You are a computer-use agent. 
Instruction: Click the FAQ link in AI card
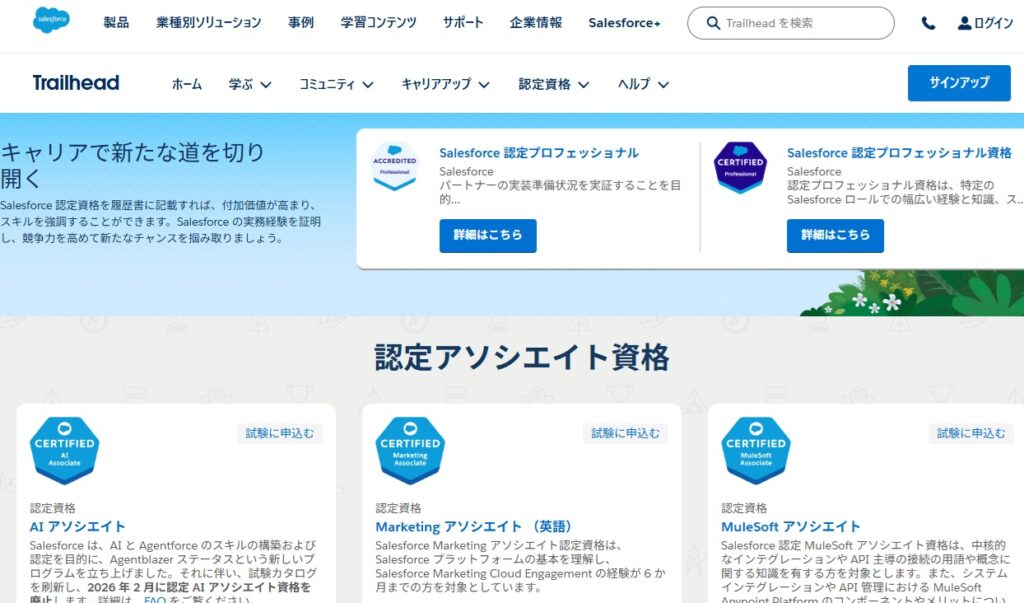click(x=154, y=598)
